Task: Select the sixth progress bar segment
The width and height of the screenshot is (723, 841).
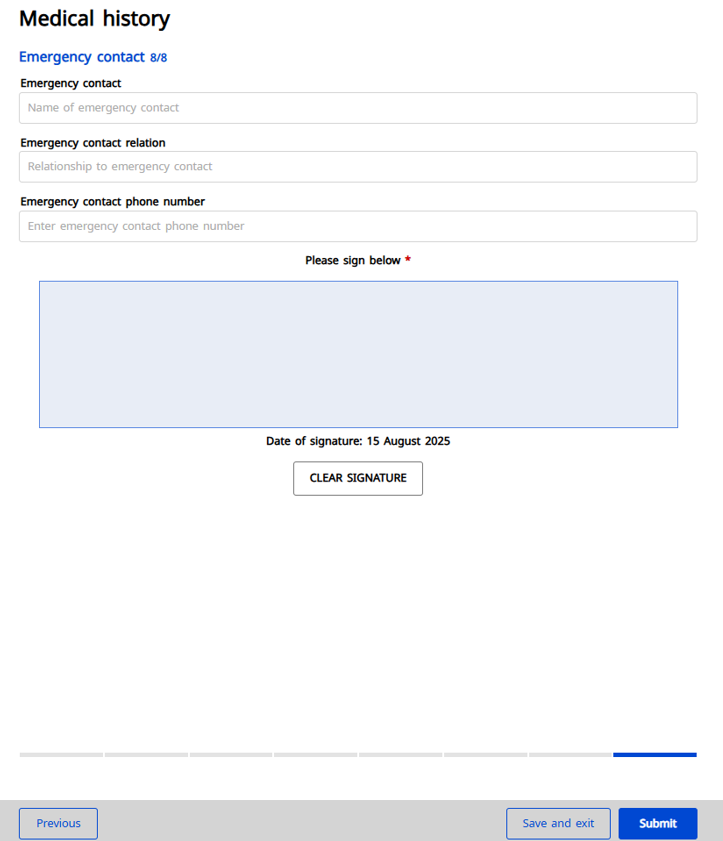Action: pyautogui.click(x=485, y=755)
